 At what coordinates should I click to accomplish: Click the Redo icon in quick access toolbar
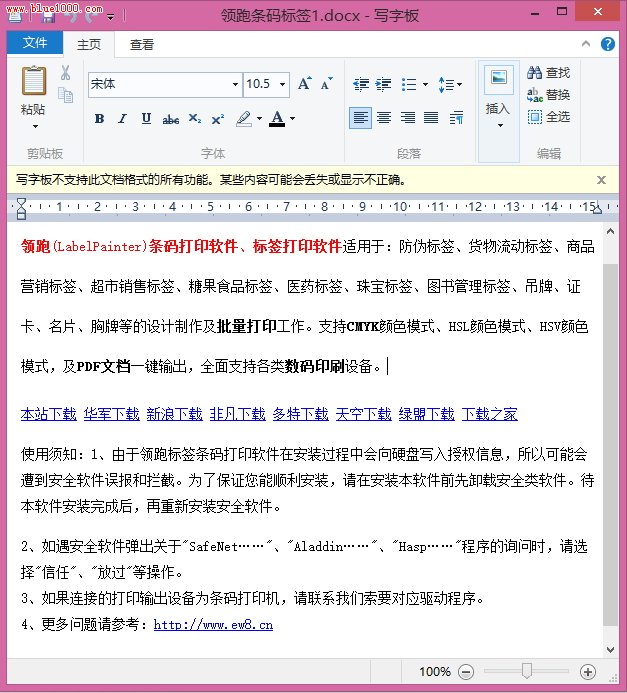92,16
